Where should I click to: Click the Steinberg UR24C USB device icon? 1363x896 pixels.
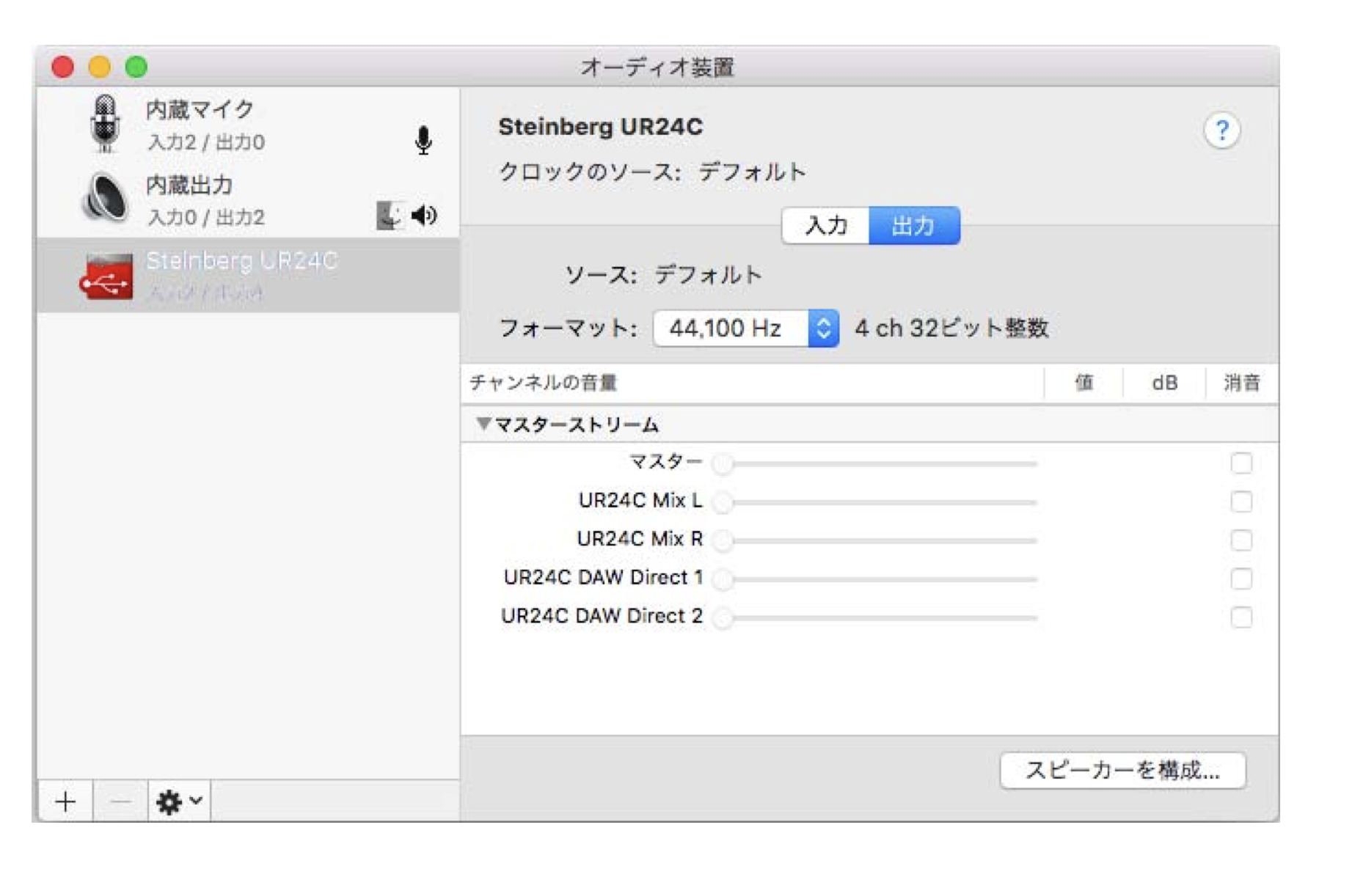106,276
